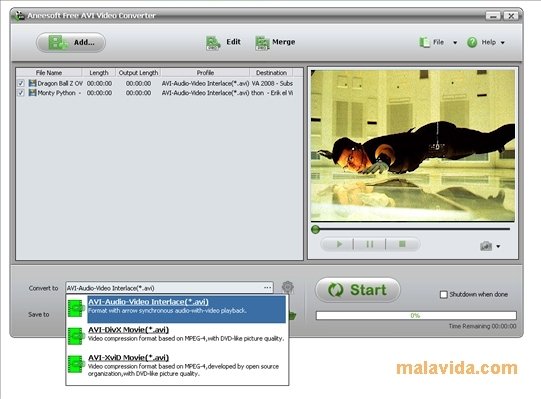Click the preview seek slider handle
The image size is (541, 399).
[315, 230]
